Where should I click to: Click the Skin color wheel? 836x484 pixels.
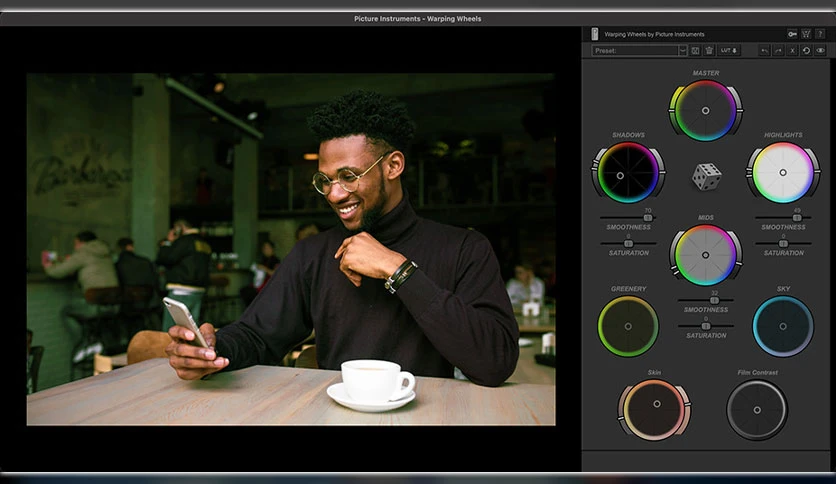654,409
